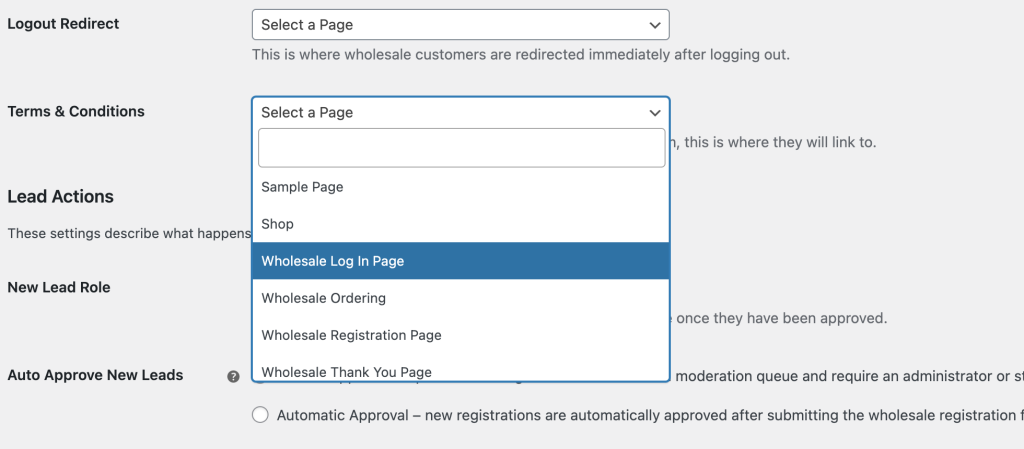Open the Logout Redirect page selector
This screenshot has width=1024, height=449.
(x=460, y=25)
